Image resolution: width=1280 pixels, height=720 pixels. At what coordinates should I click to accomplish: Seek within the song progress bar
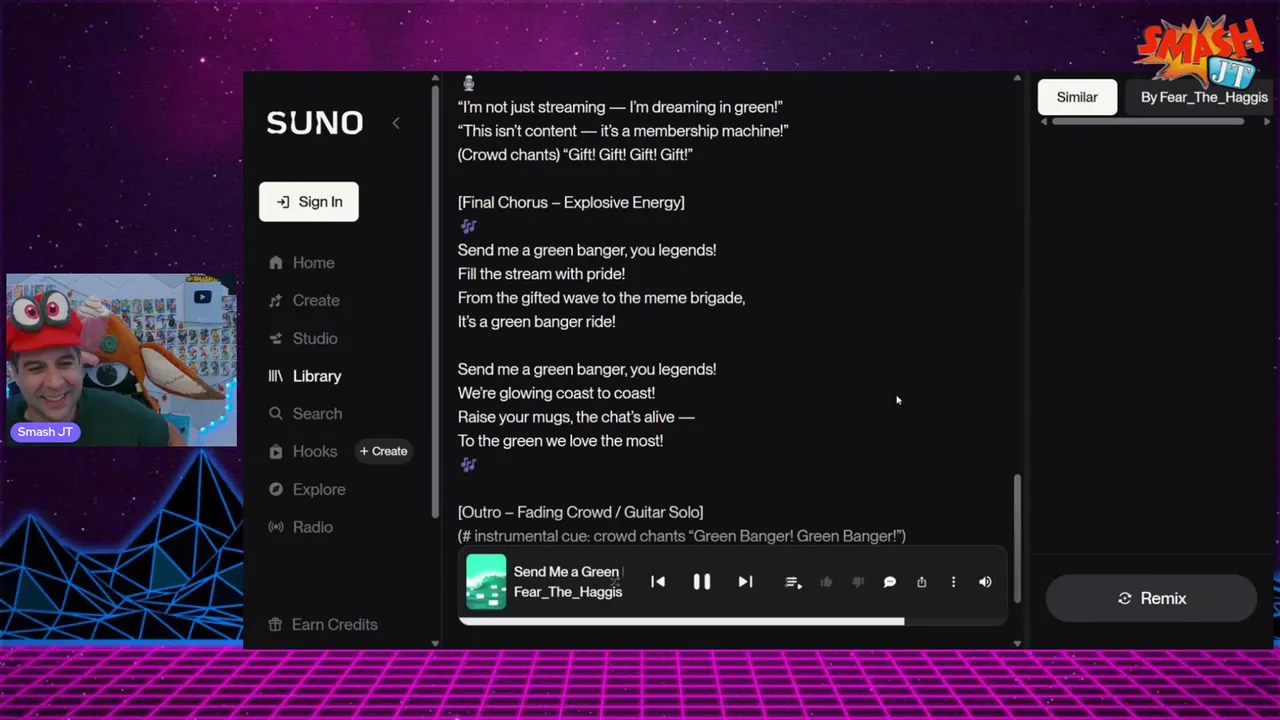coord(733,621)
